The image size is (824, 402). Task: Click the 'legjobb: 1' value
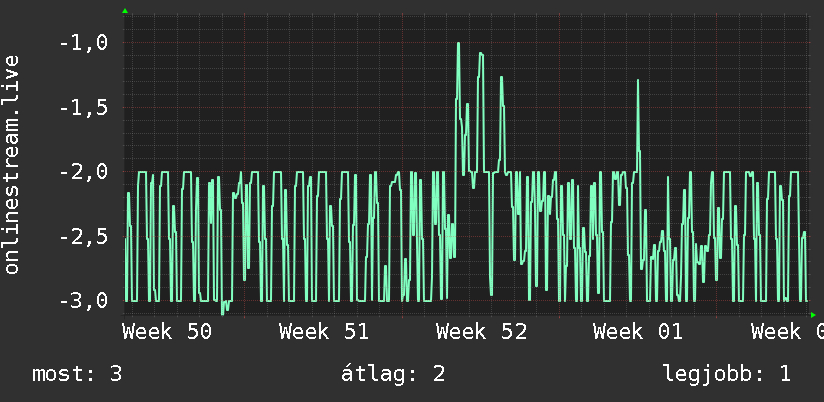(x=727, y=374)
